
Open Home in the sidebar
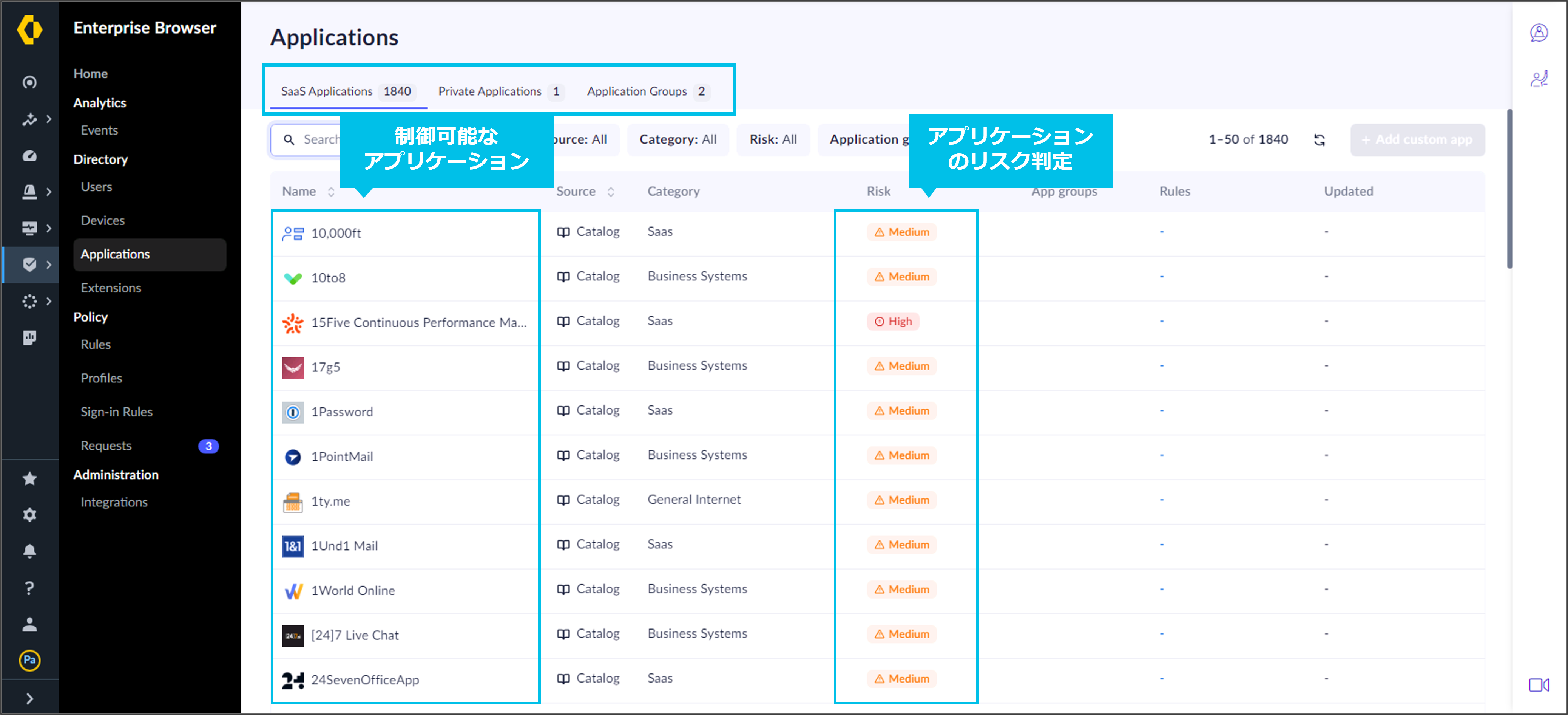coord(91,74)
